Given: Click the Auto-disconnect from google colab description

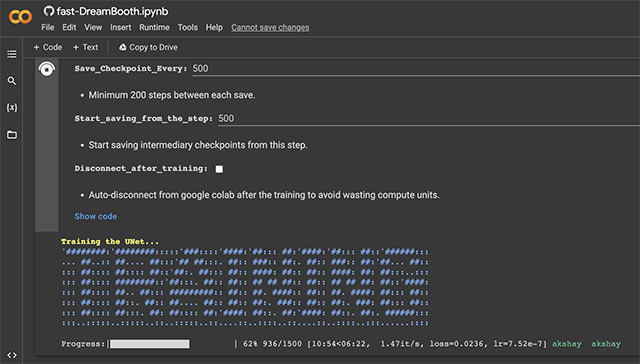Looking at the screenshot, I should 264,195.
